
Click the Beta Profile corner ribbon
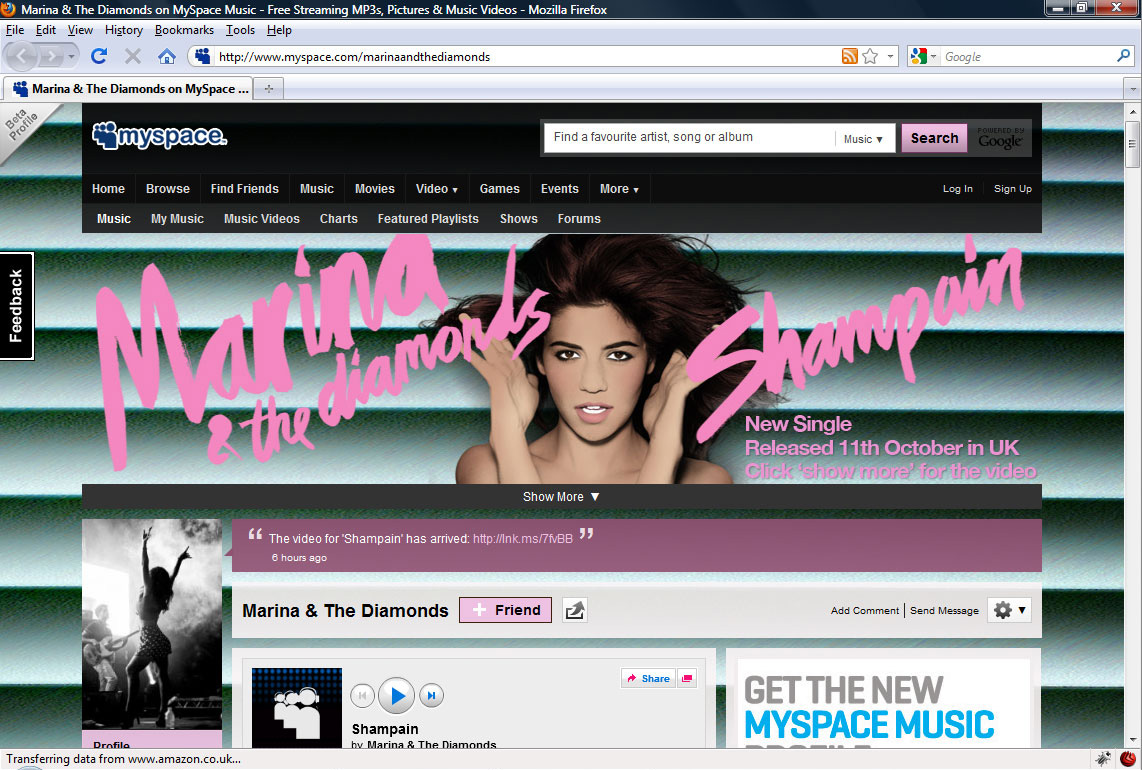click(x=22, y=124)
